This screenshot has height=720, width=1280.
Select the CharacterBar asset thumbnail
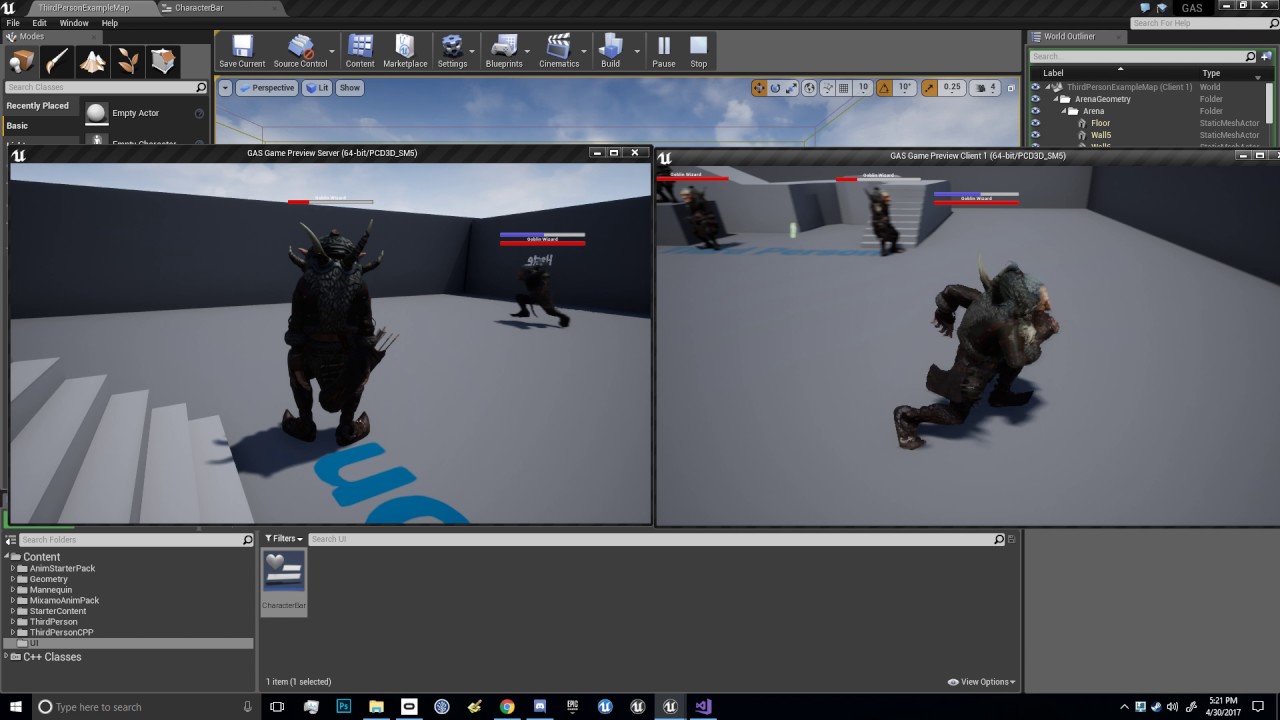pyautogui.click(x=284, y=580)
